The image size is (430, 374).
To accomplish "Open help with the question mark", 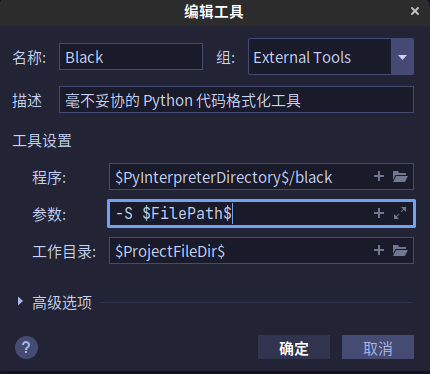I will (x=26, y=348).
